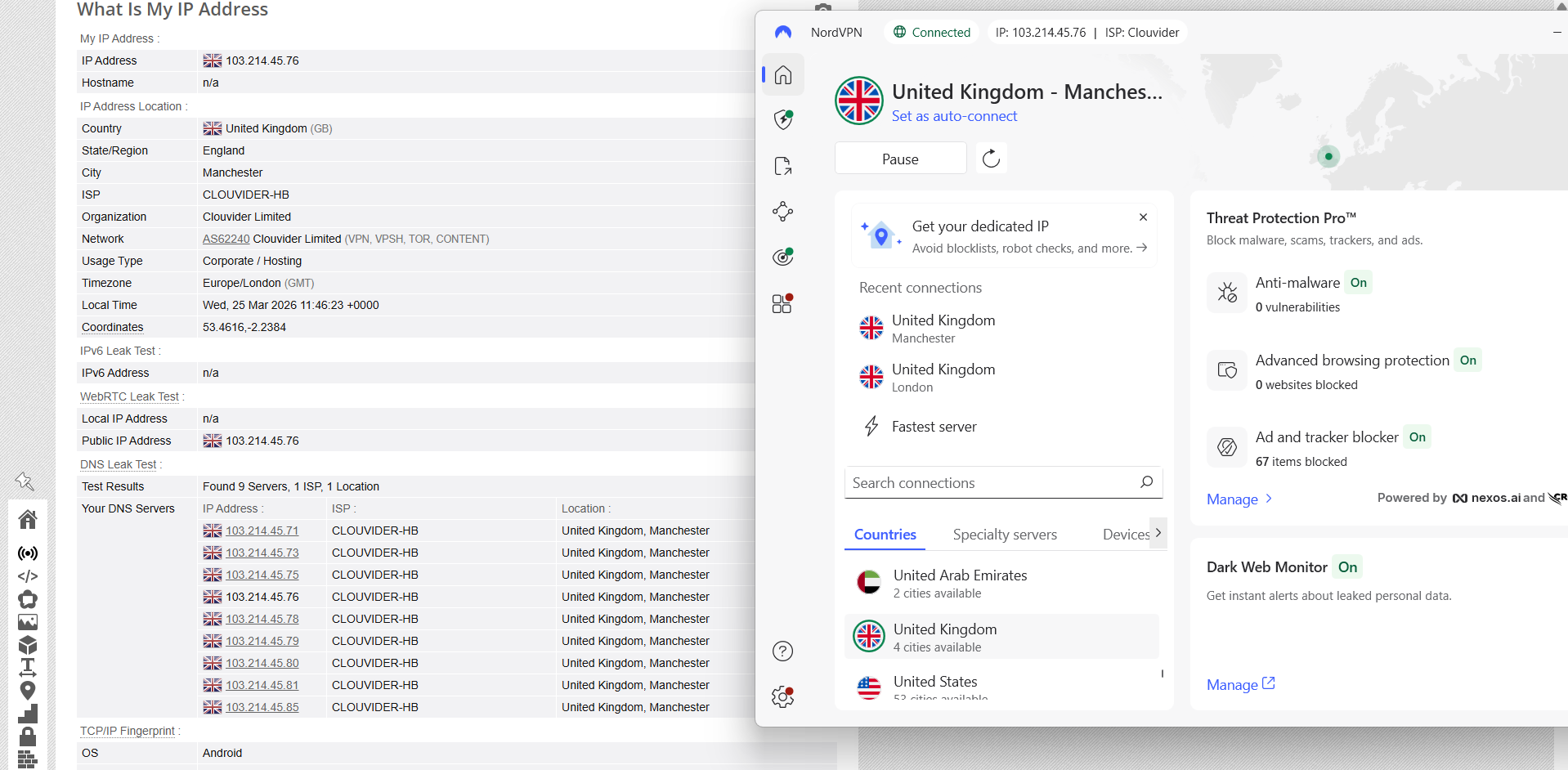Image resolution: width=1568 pixels, height=770 pixels.
Task: Type in the Search connections field
Action: (x=989, y=482)
